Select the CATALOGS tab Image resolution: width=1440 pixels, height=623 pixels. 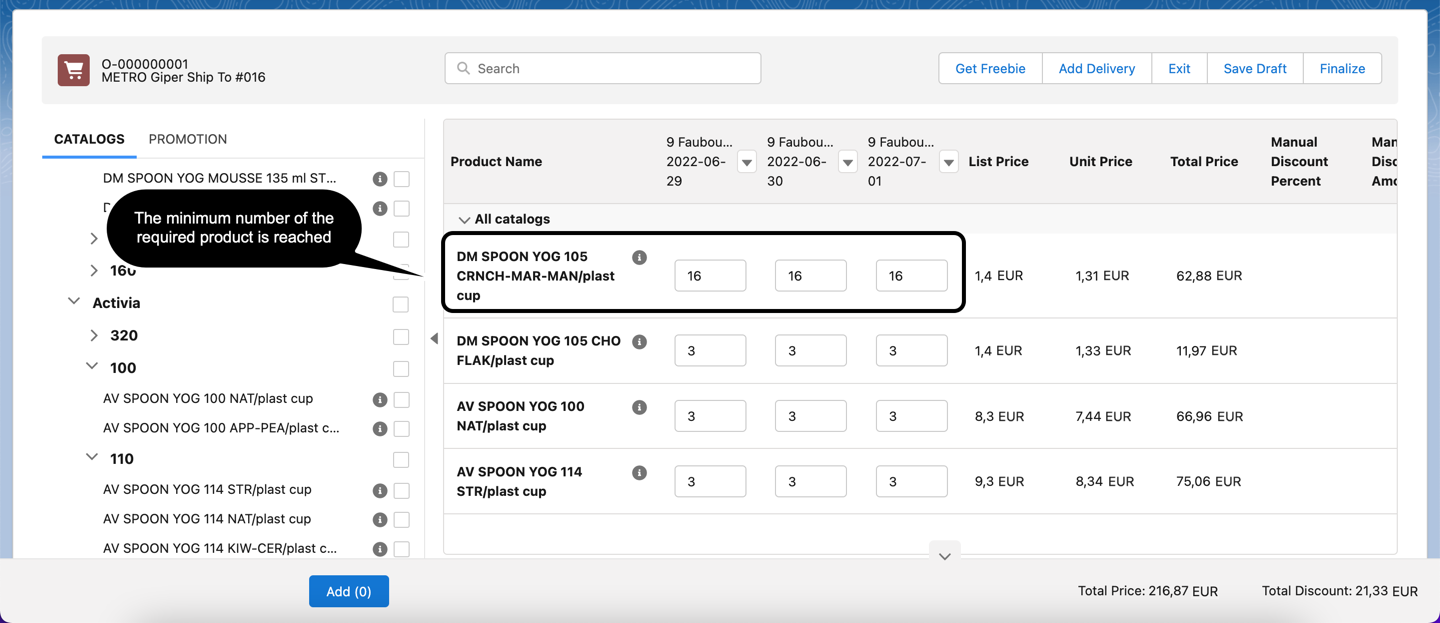[x=89, y=139]
